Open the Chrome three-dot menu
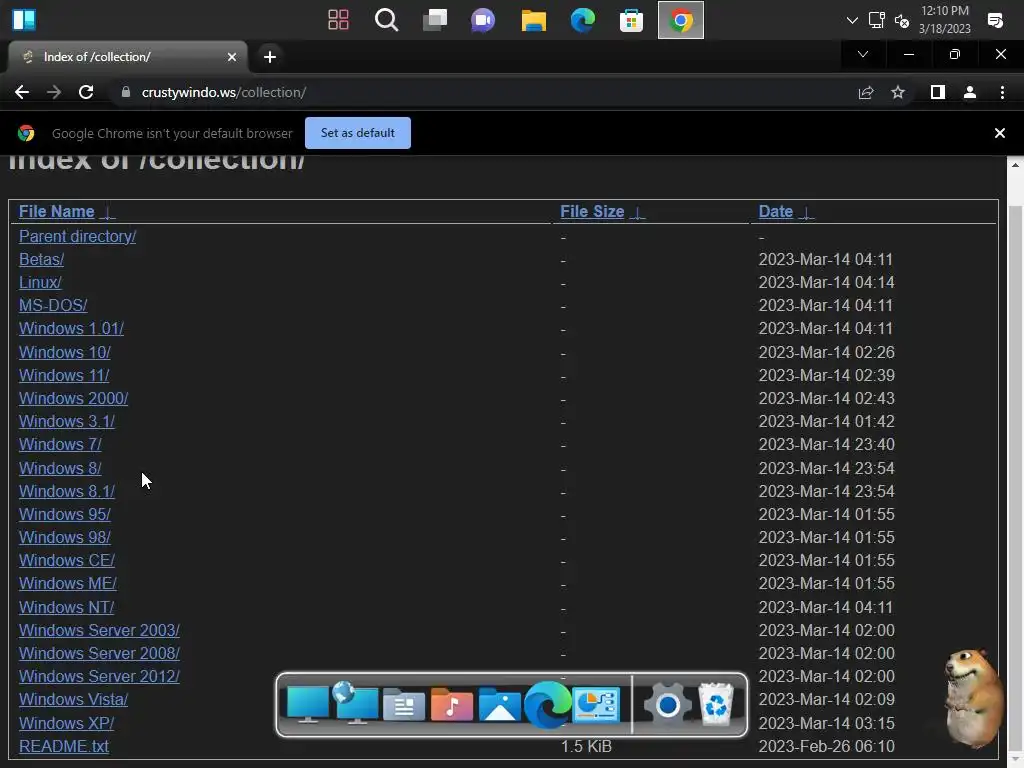The image size is (1024, 768). [1002, 92]
